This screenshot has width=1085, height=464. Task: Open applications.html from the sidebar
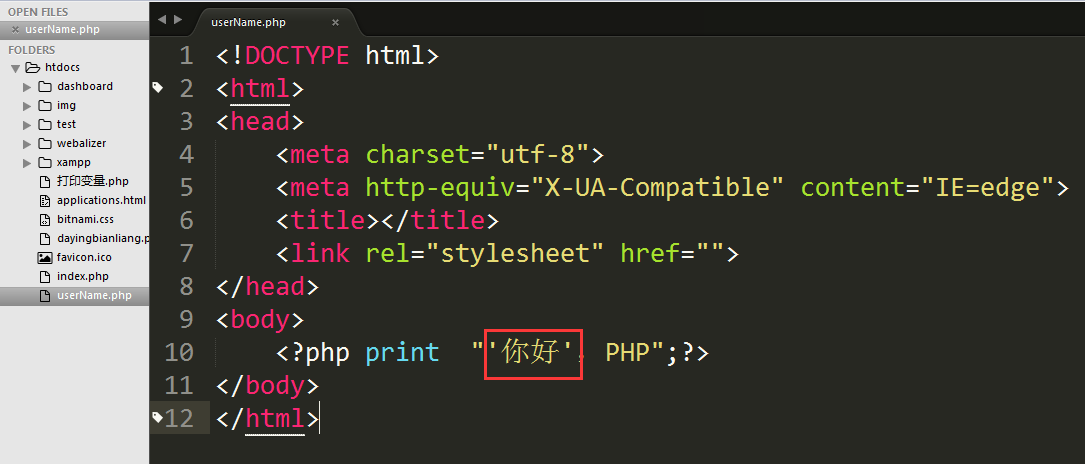[101, 200]
